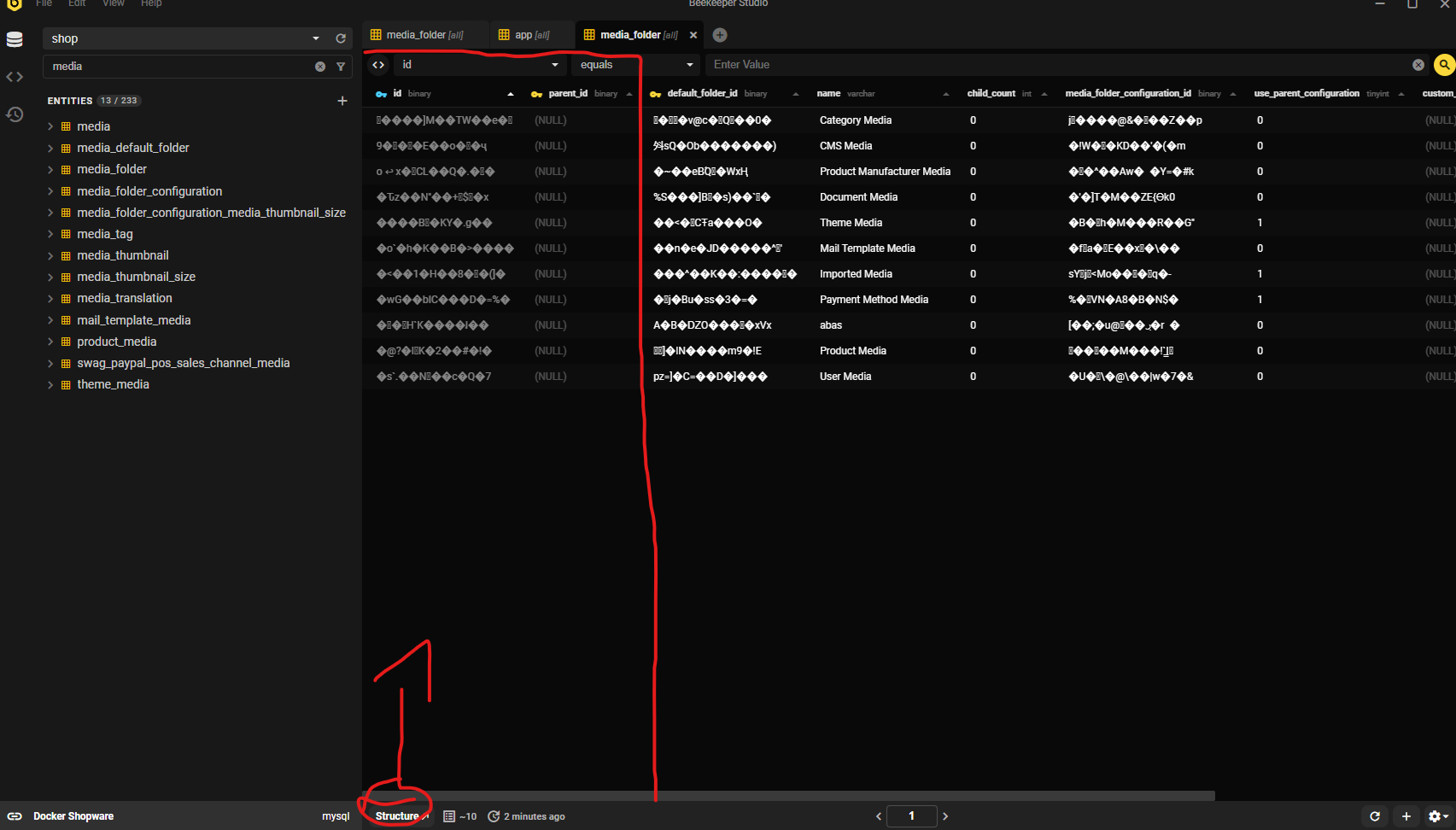The height and width of the screenshot is (830, 1456).
Task: Expand the media_folder entity in sidebar
Action: point(51,169)
